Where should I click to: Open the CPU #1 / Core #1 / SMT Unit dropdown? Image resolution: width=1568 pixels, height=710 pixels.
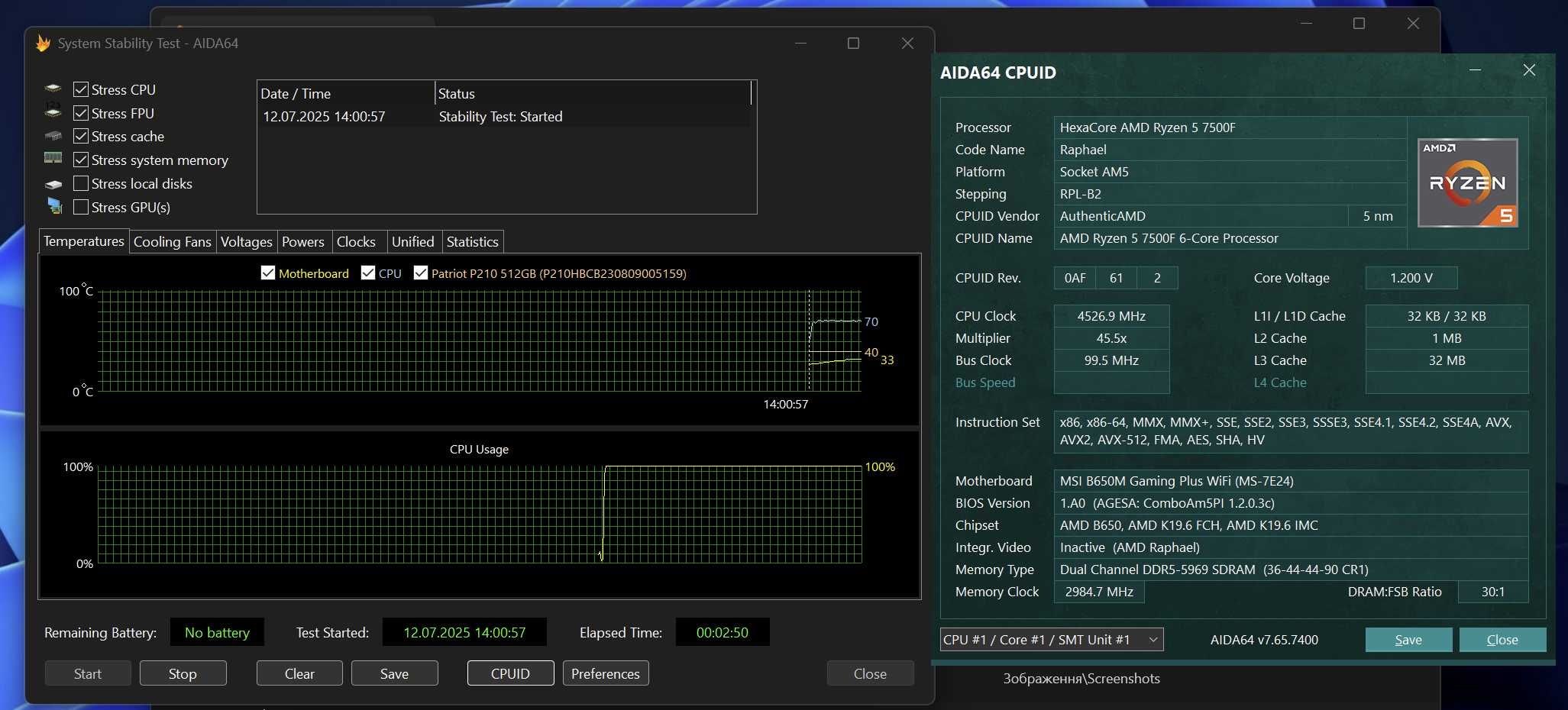tap(1052, 640)
